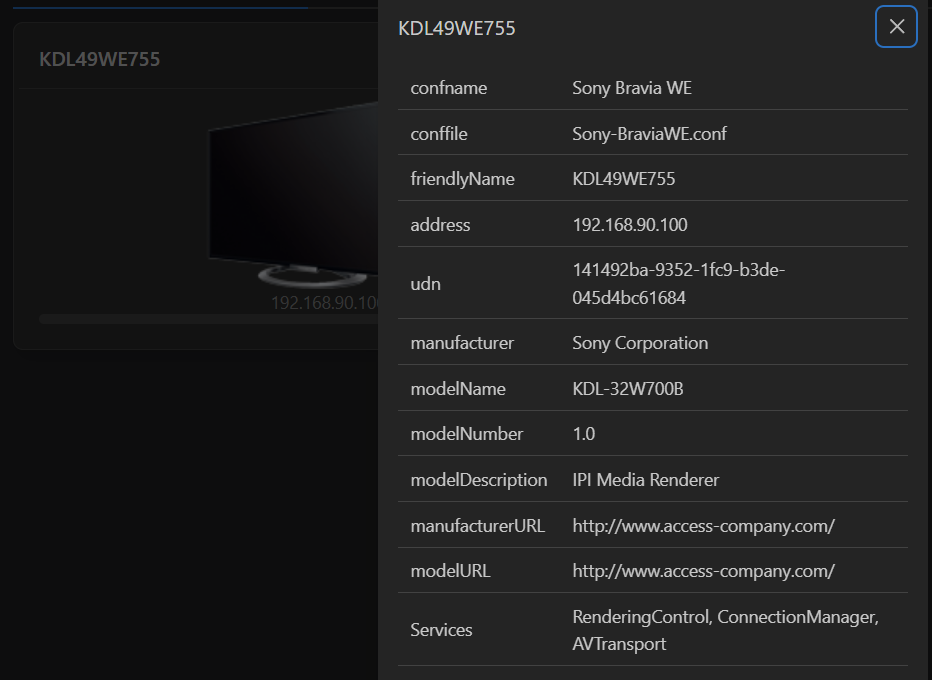Image resolution: width=932 pixels, height=680 pixels.
Task: Select the value Sony-BraviaWE.conf
Action: coord(649,134)
